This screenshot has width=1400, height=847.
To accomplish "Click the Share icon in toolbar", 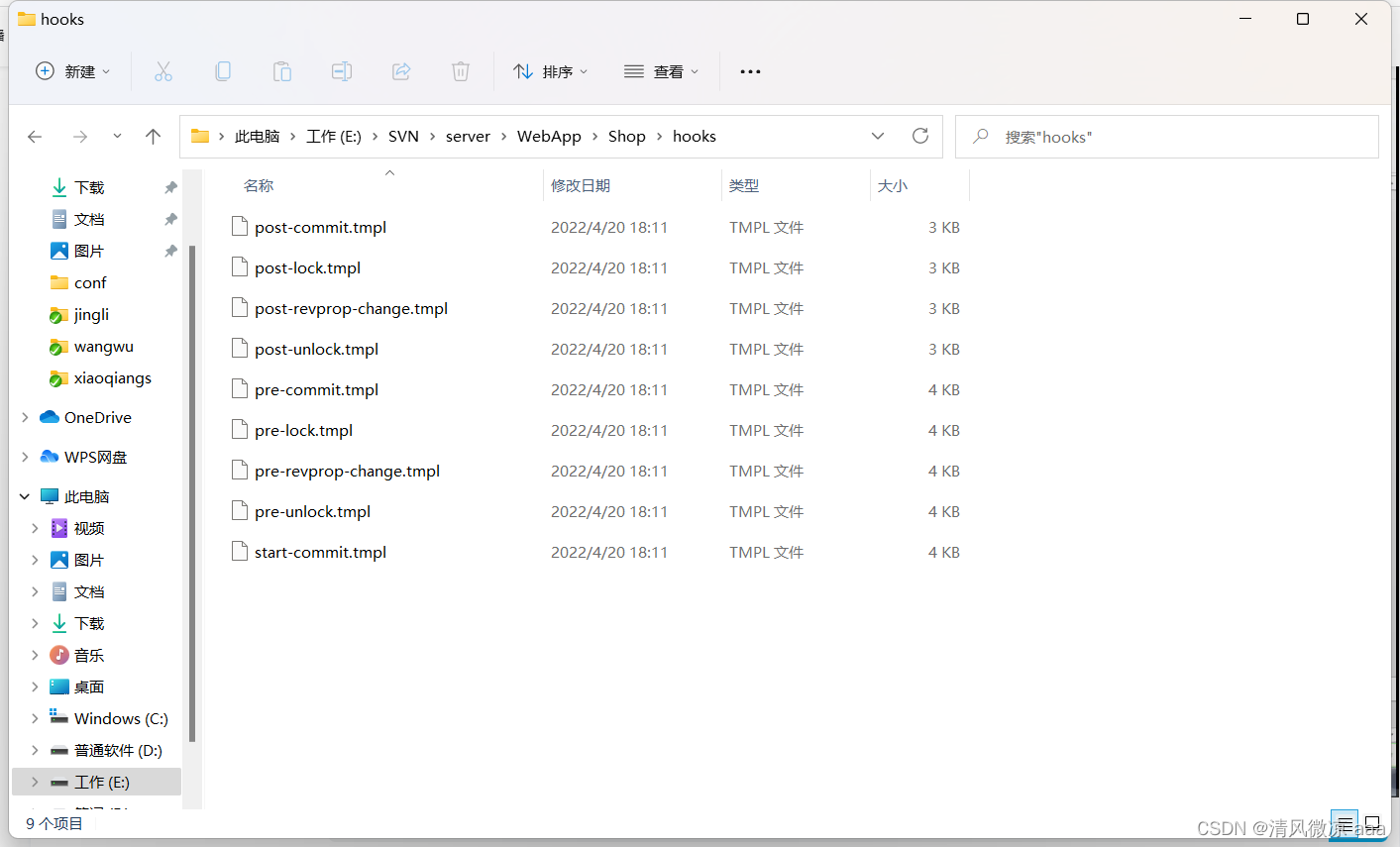I will tap(401, 71).
